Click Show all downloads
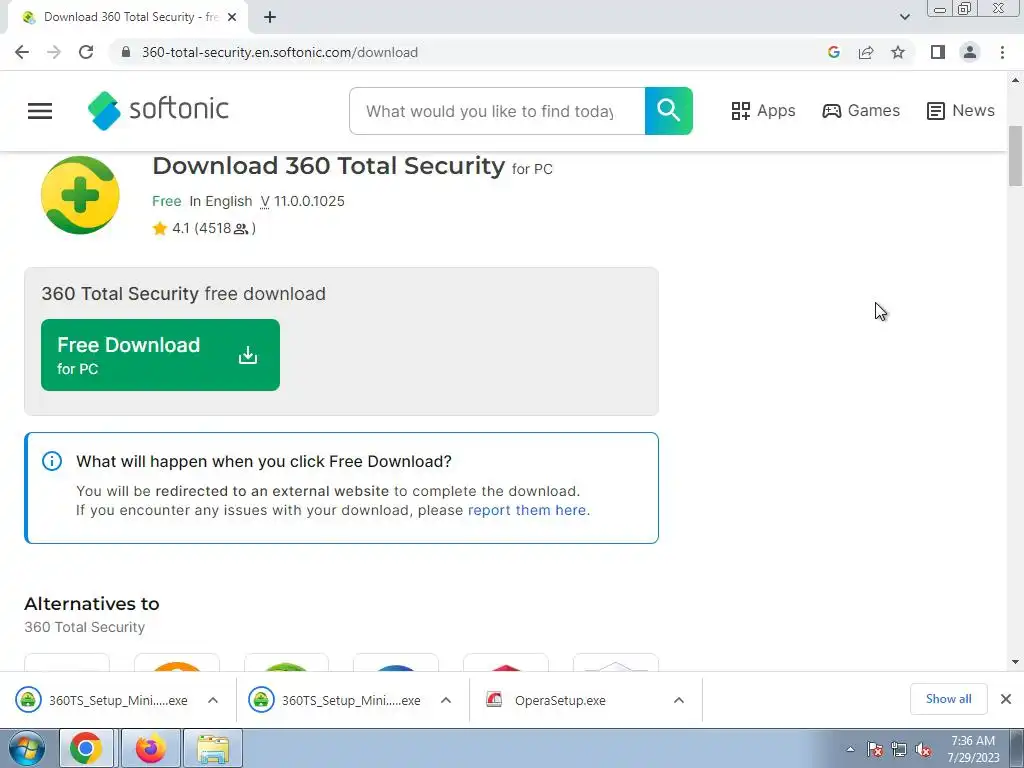The height and width of the screenshot is (768, 1024). tap(948, 699)
